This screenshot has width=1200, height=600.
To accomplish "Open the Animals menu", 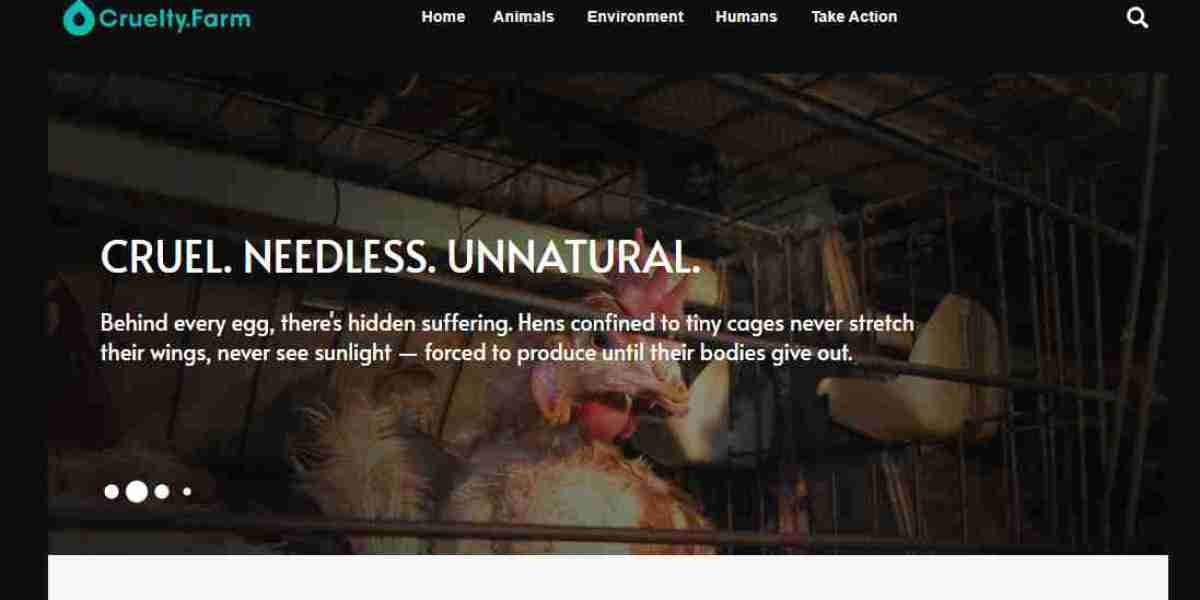I will click(x=523, y=17).
